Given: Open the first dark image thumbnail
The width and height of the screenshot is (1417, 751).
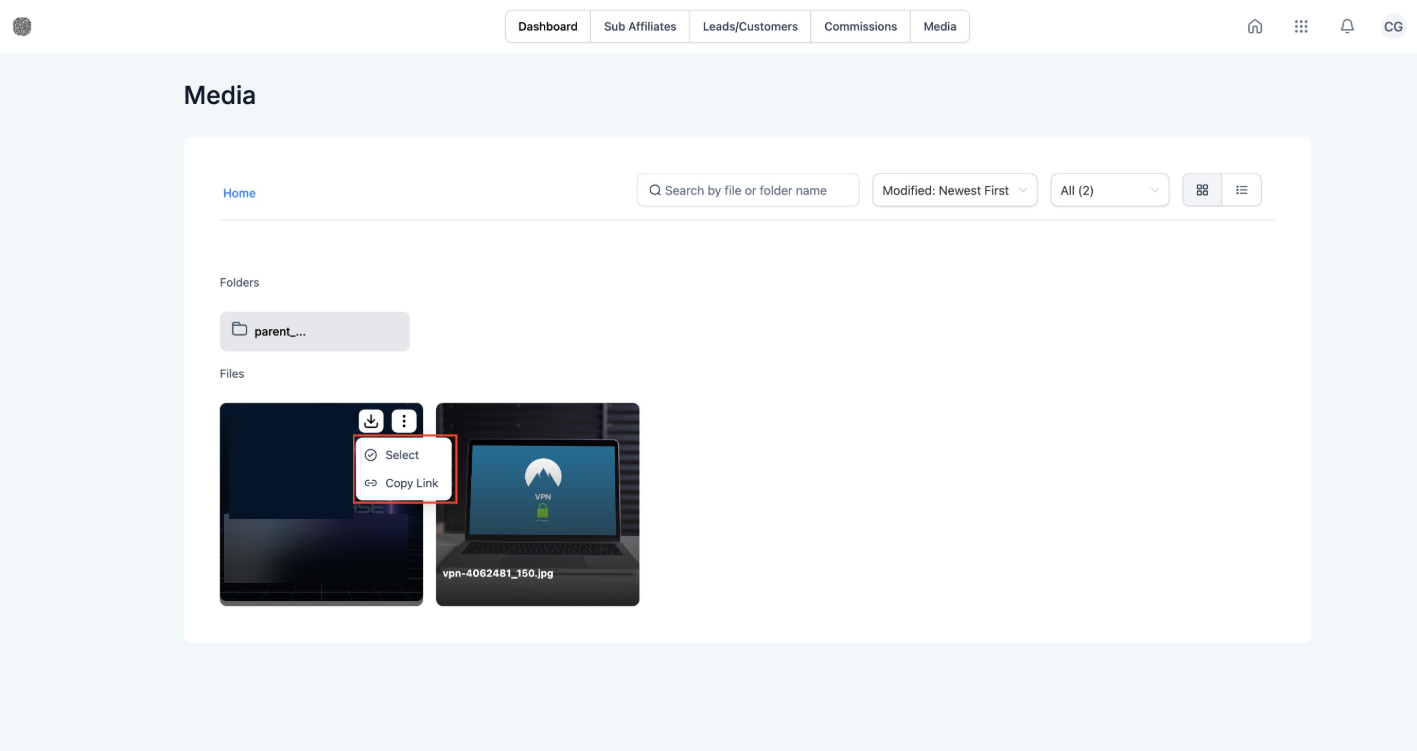Looking at the screenshot, I should pyautogui.click(x=321, y=504).
